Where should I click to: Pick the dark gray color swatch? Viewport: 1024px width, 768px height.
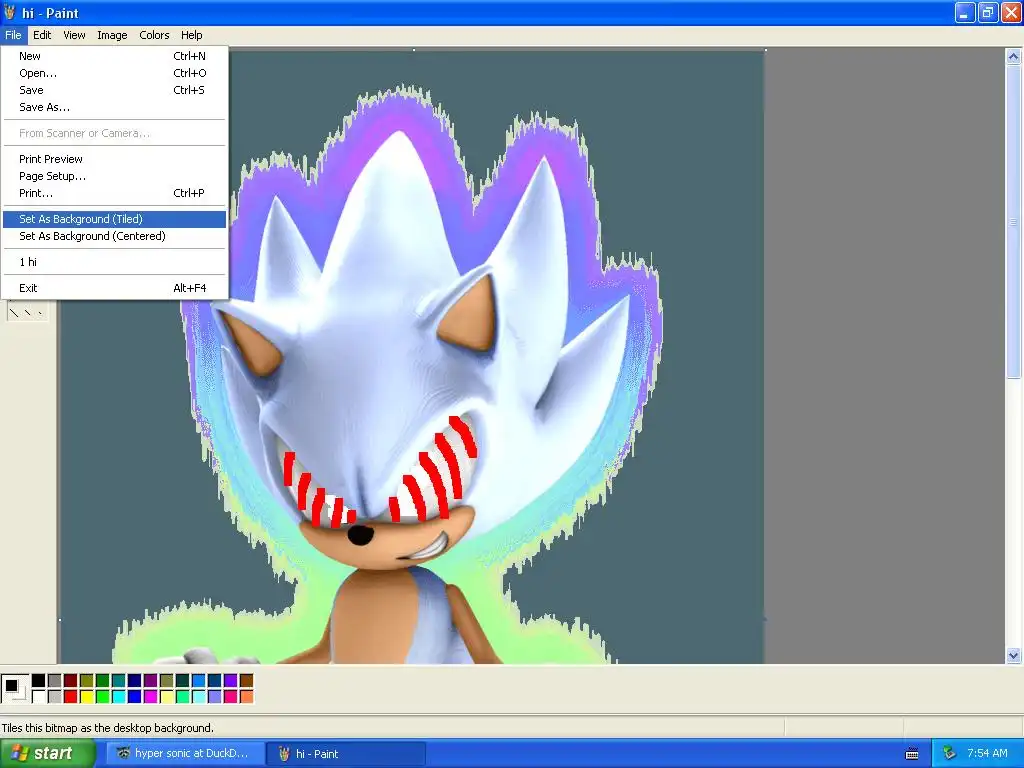click(55, 680)
